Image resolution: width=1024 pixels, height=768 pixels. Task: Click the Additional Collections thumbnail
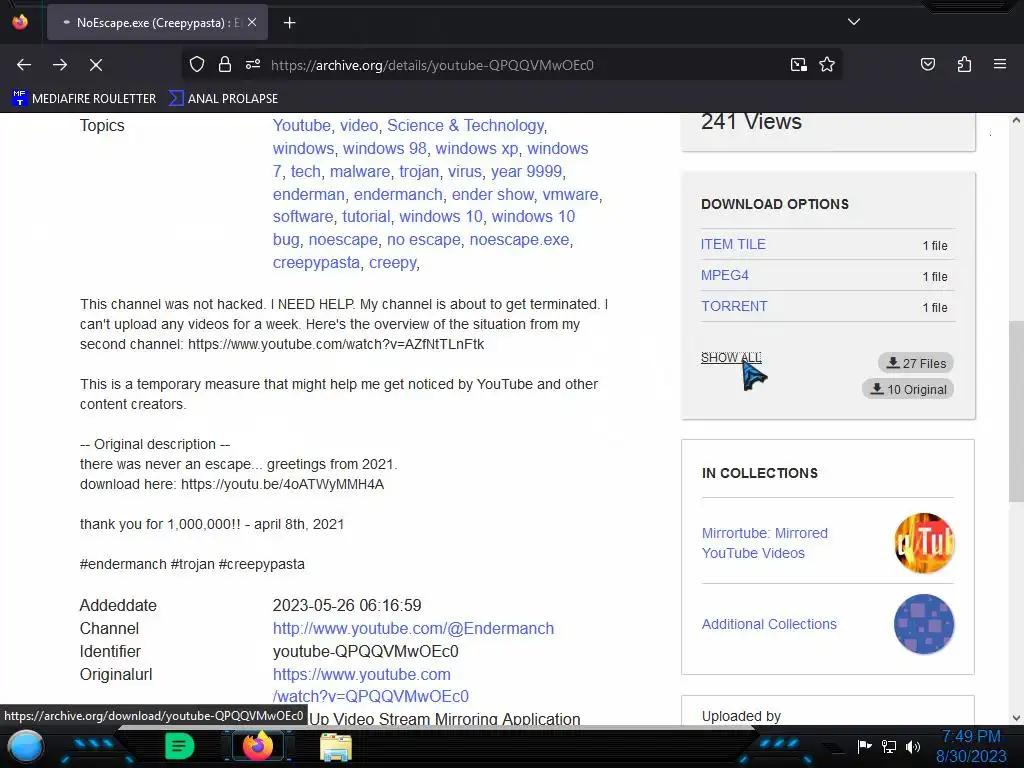pyautogui.click(x=924, y=624)
